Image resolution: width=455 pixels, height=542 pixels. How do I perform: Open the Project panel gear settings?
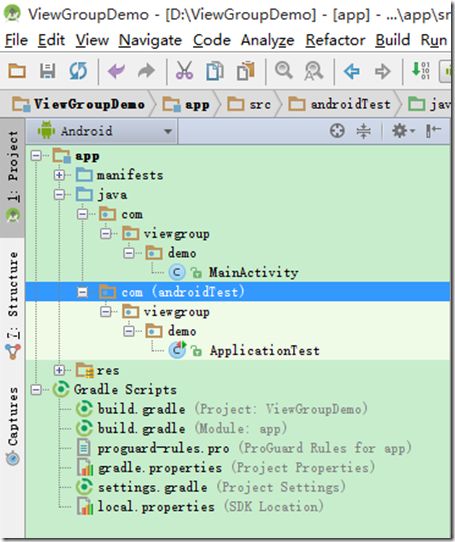click(x=403, y=131)
